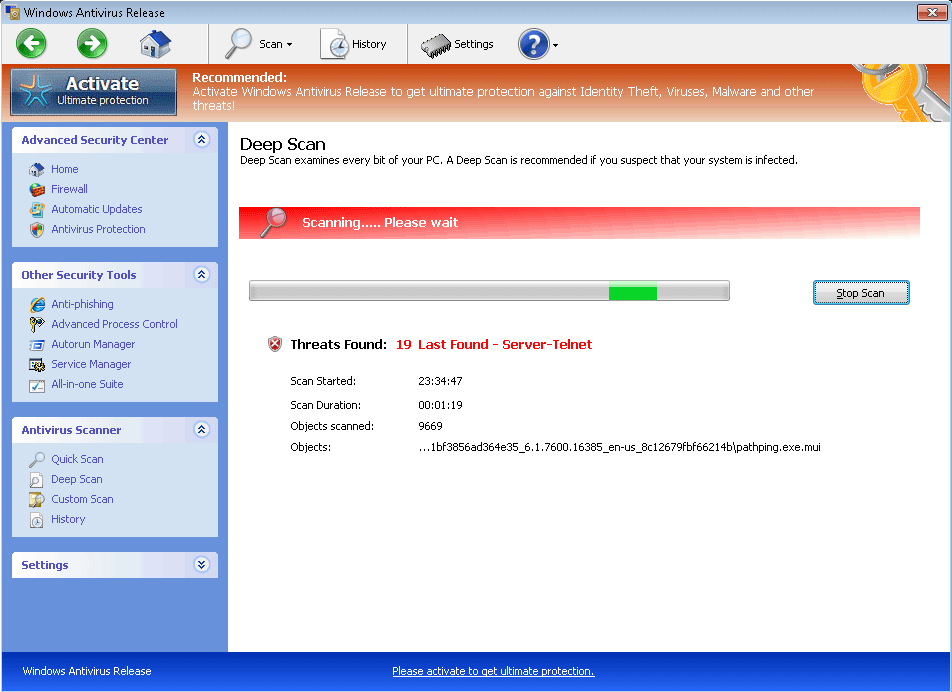
Task: Open the dropdown arrow beside Help
Action: tap(555, 45)
